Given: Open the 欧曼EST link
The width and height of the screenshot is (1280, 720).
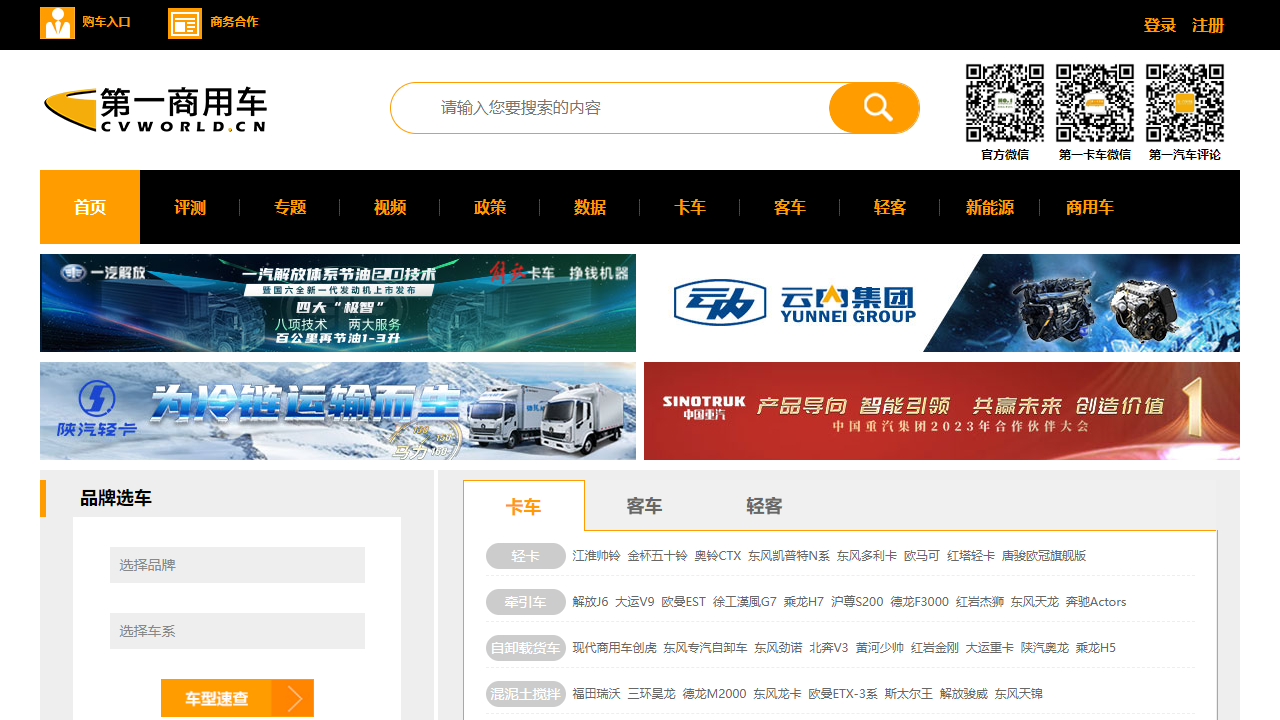Looking at the screenshot, I should point(684,602).
